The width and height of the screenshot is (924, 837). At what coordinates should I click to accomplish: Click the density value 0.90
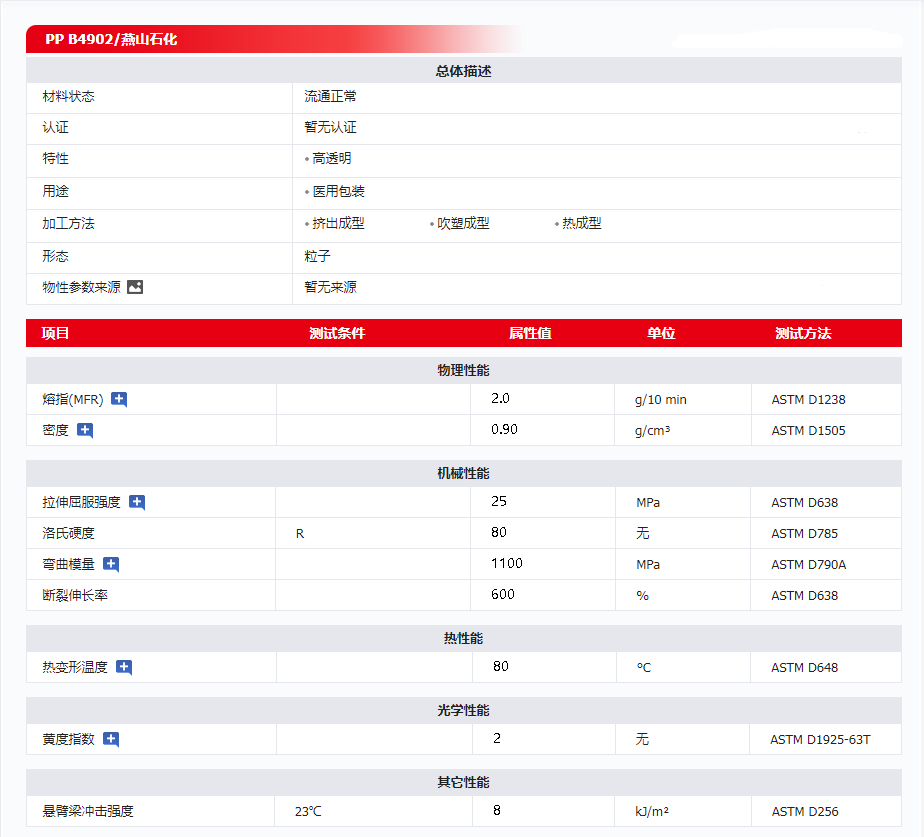point(504,429)
